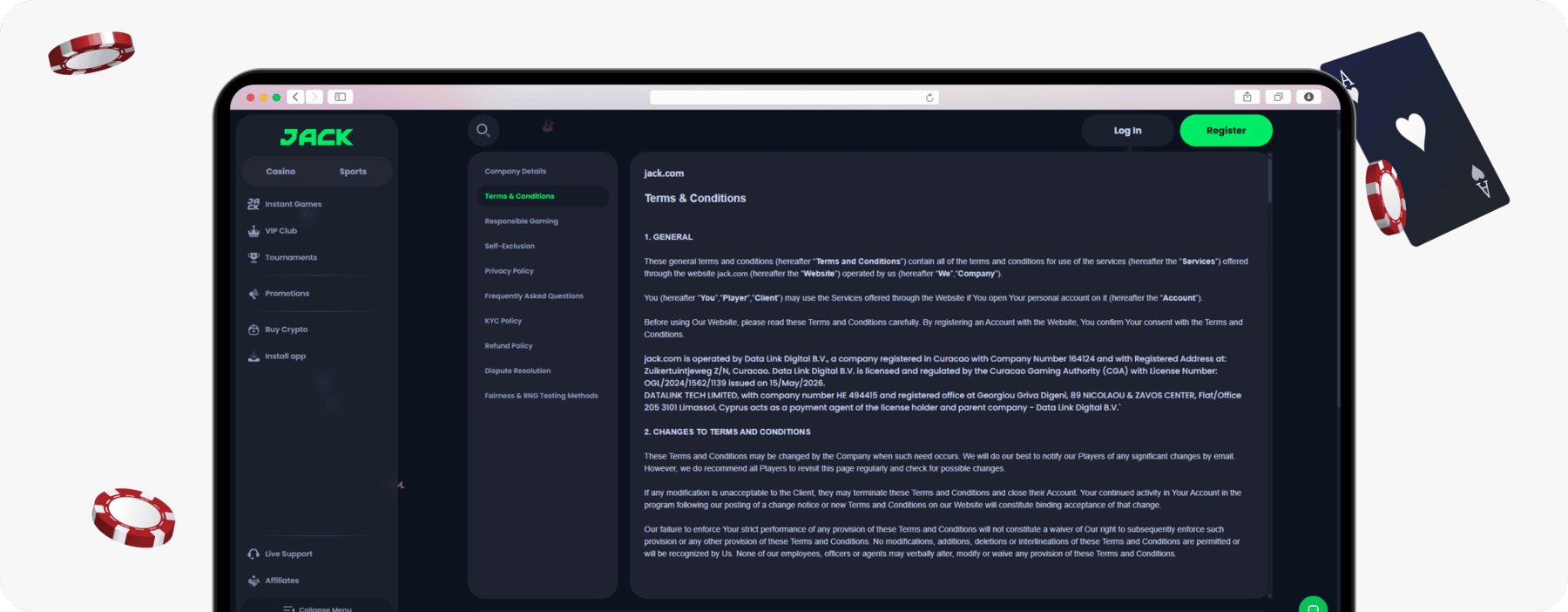Click the browser share icon
This screenshot has width=1568, height=612.
click(x=1247, y=97)
